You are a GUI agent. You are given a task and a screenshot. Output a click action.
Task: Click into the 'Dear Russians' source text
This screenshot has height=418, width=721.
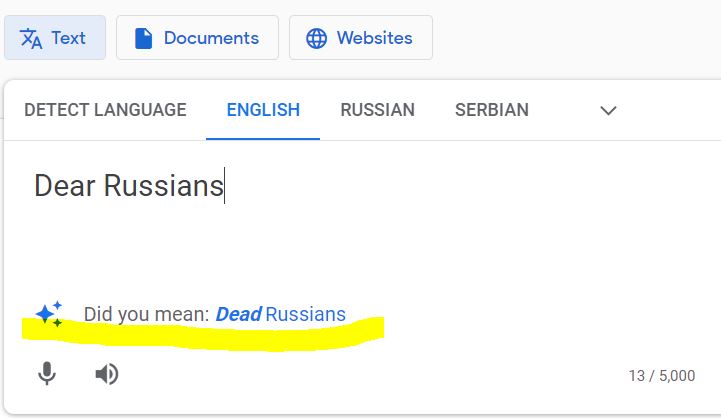pos(129,185)
